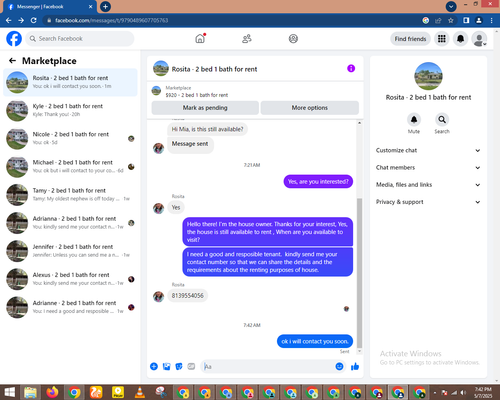Click the Facebook logo
This screenshot has height=400, width=500.
click(x=14, y=39)
